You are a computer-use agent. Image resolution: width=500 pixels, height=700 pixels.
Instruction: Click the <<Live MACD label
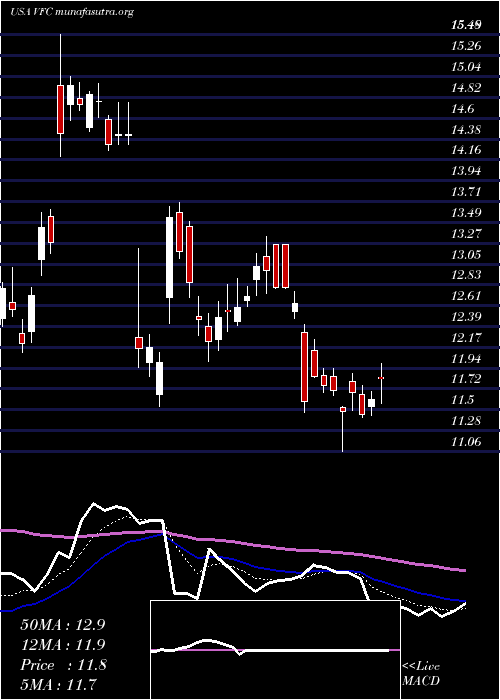pos(421,674)
